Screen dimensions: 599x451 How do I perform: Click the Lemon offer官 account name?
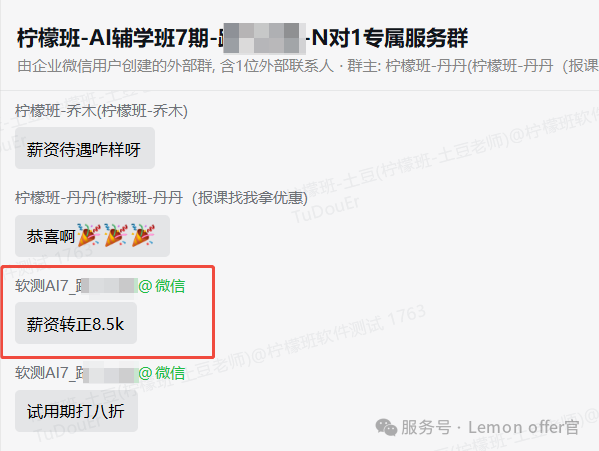coord(524,427)
